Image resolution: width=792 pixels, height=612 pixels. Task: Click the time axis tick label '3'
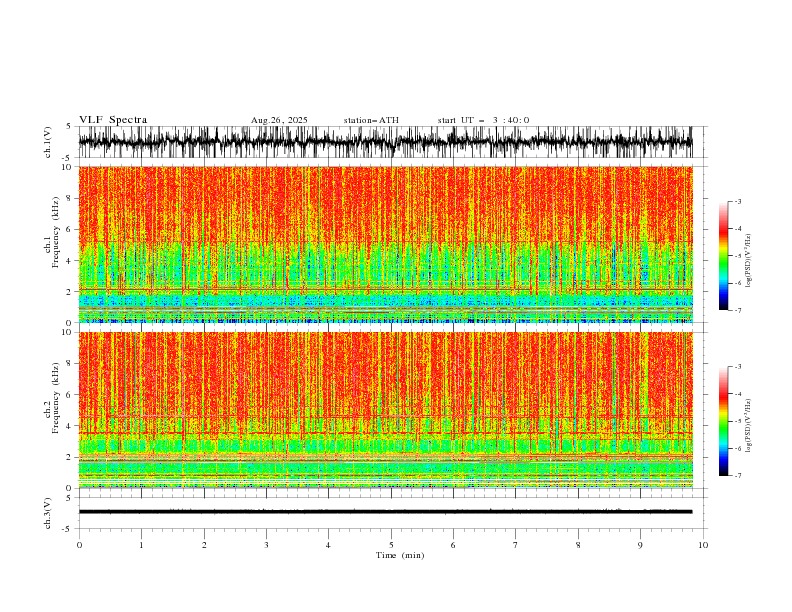coord(266,545)
